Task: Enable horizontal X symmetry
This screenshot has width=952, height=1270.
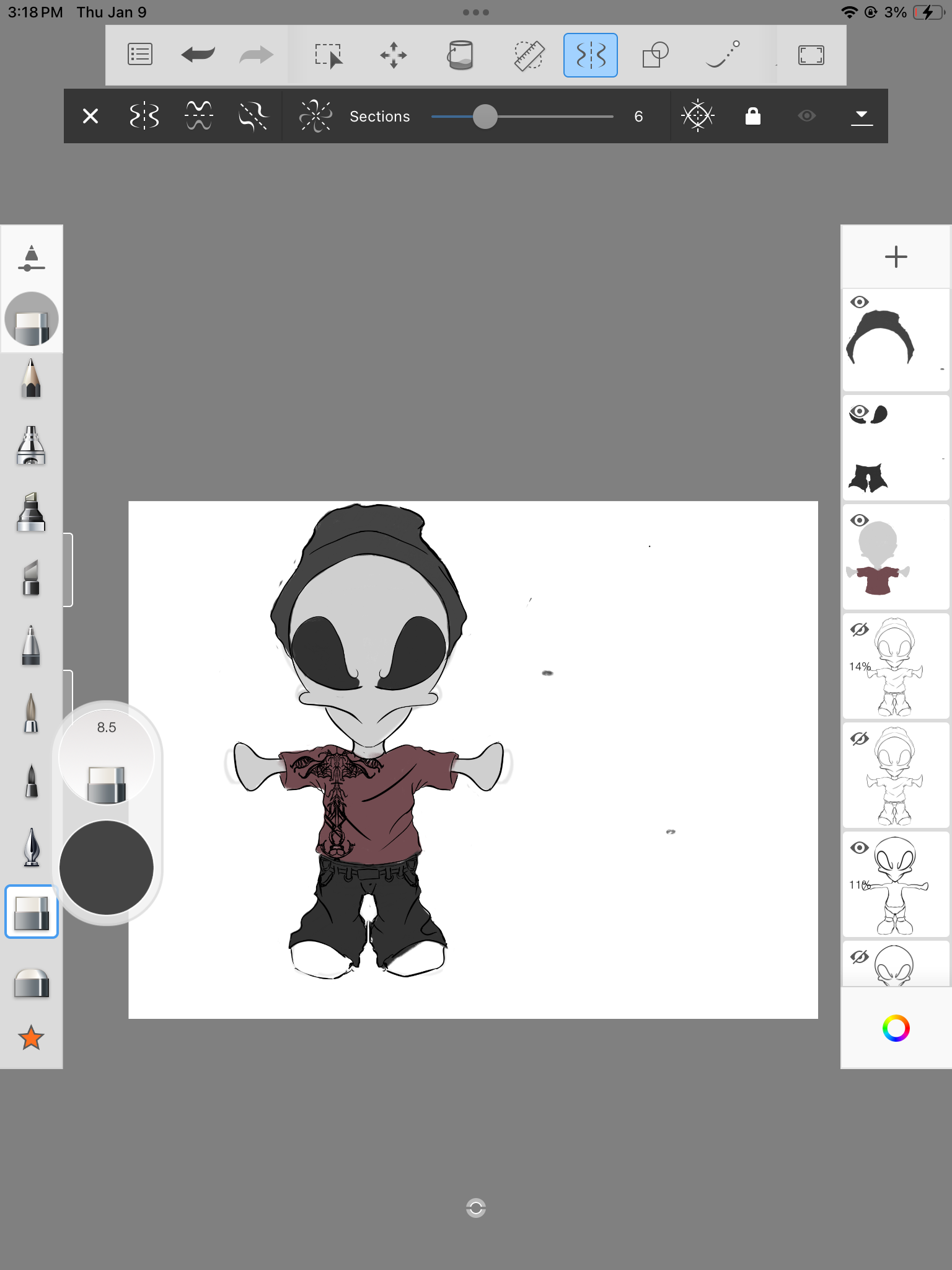Action: (199, 116)
